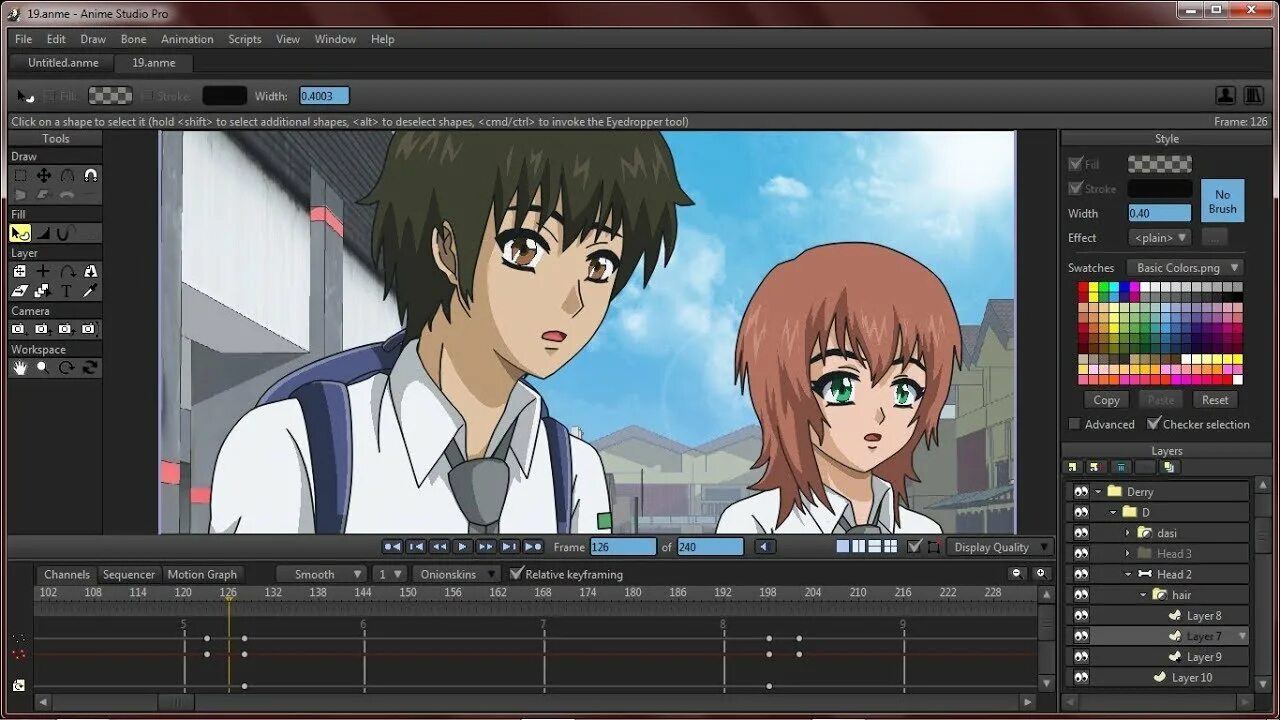Image resolution: width=1280 pixels, height=720 pixels.
Task: Pick the Translate Layer plus tool
Action: click(x=44, y=271)
